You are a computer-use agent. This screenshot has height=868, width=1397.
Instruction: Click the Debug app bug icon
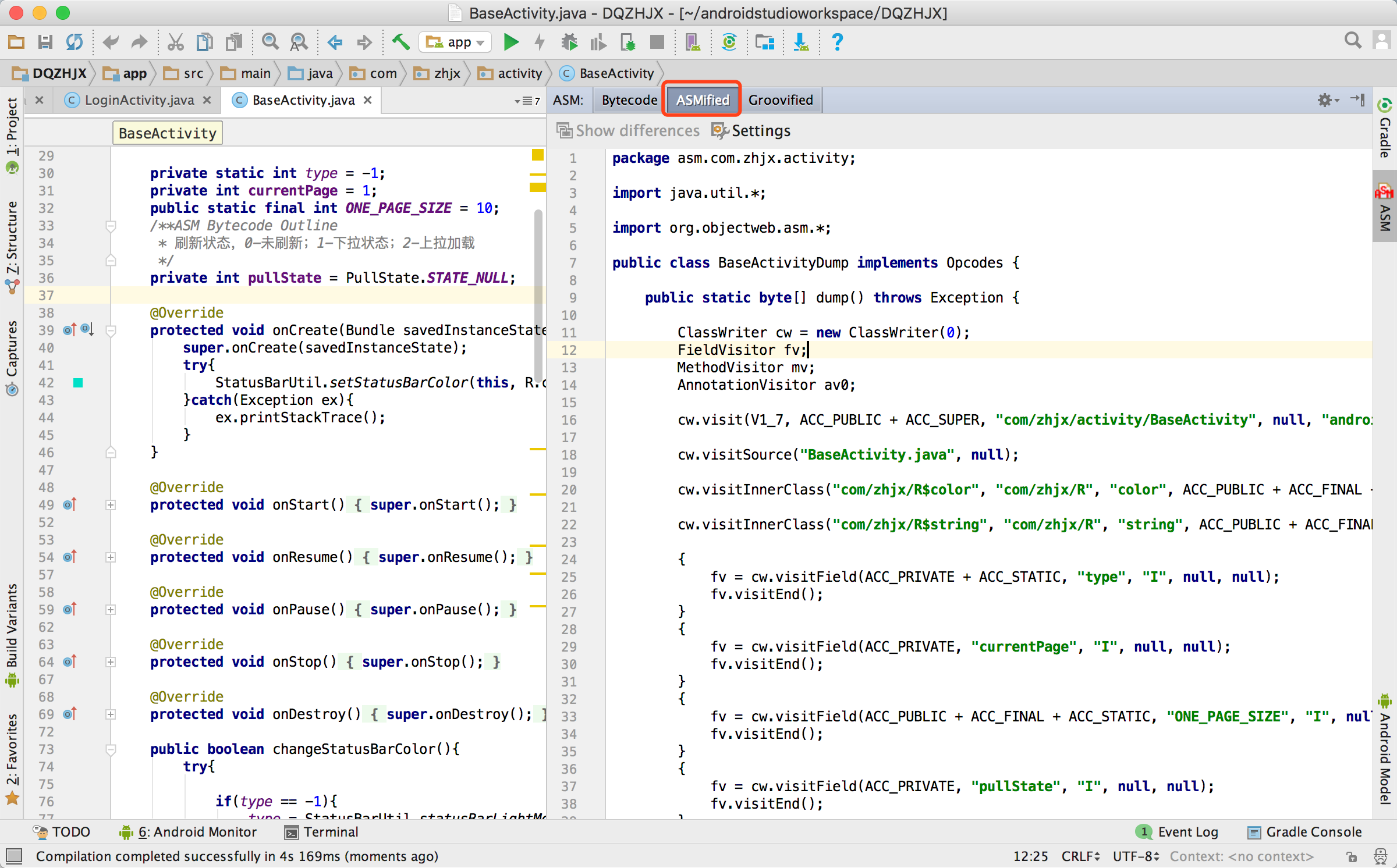pos(569,42)
